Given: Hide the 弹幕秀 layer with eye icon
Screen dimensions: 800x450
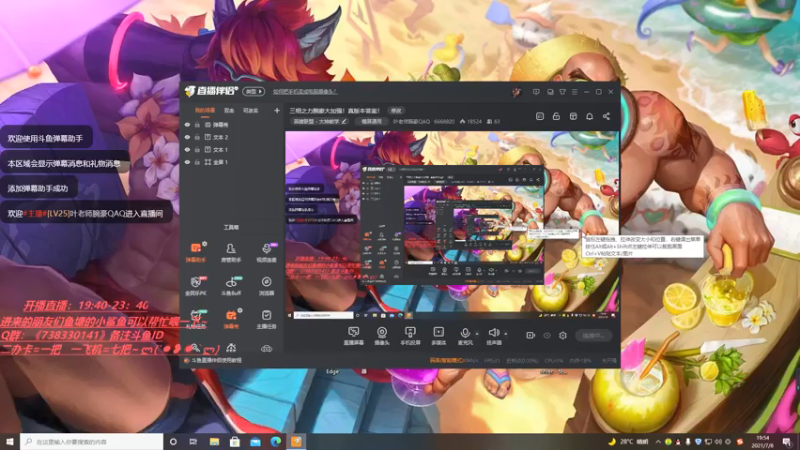Looking at the screenshot, I should click(x=187, y=124).
